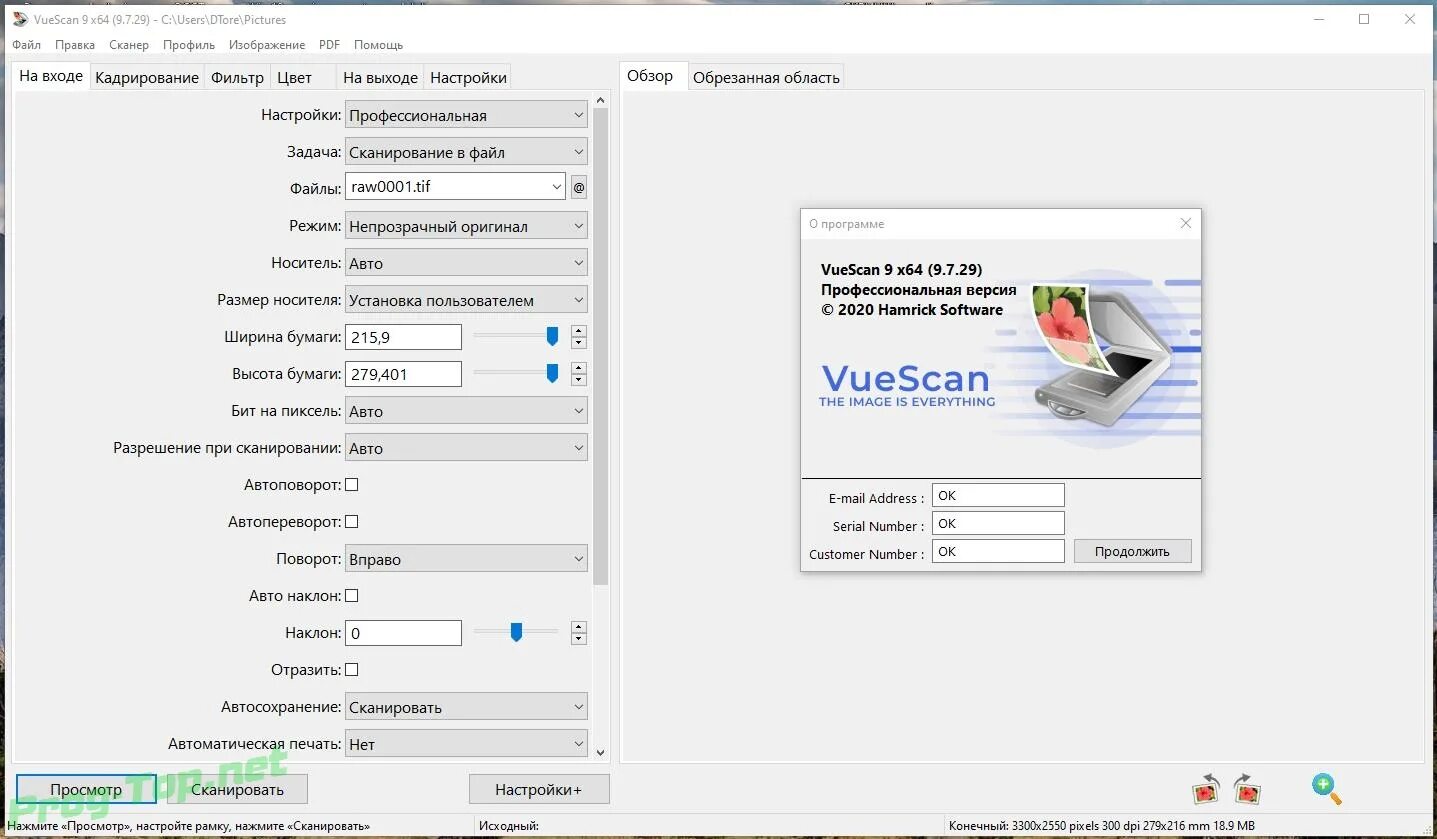Open the Помощь menu
This screenshot has height=839, width=1437.
click(x=378, y=45)
